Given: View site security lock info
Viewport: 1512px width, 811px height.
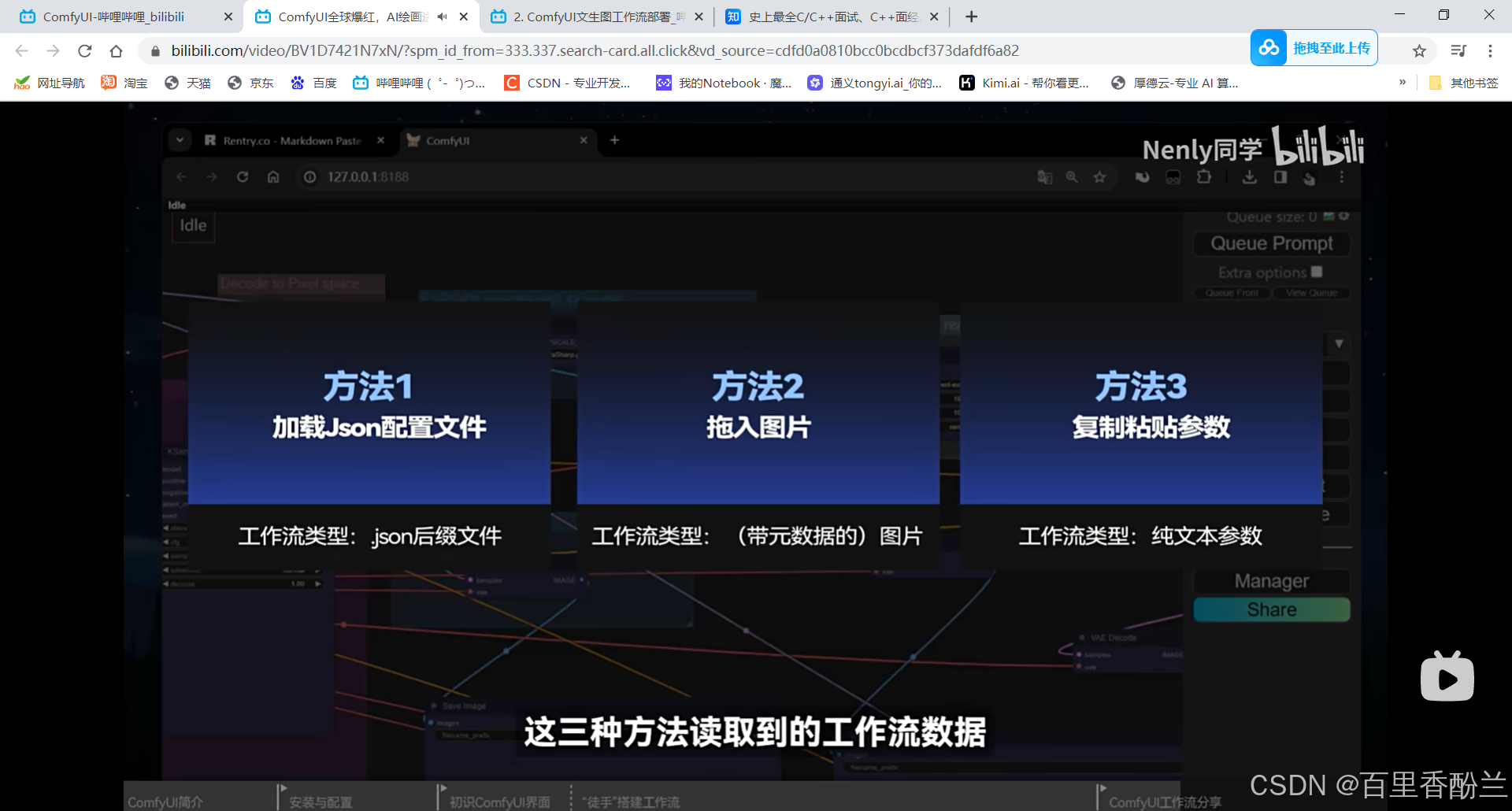Looking at the screenshot, I should [x=155, y=51].
